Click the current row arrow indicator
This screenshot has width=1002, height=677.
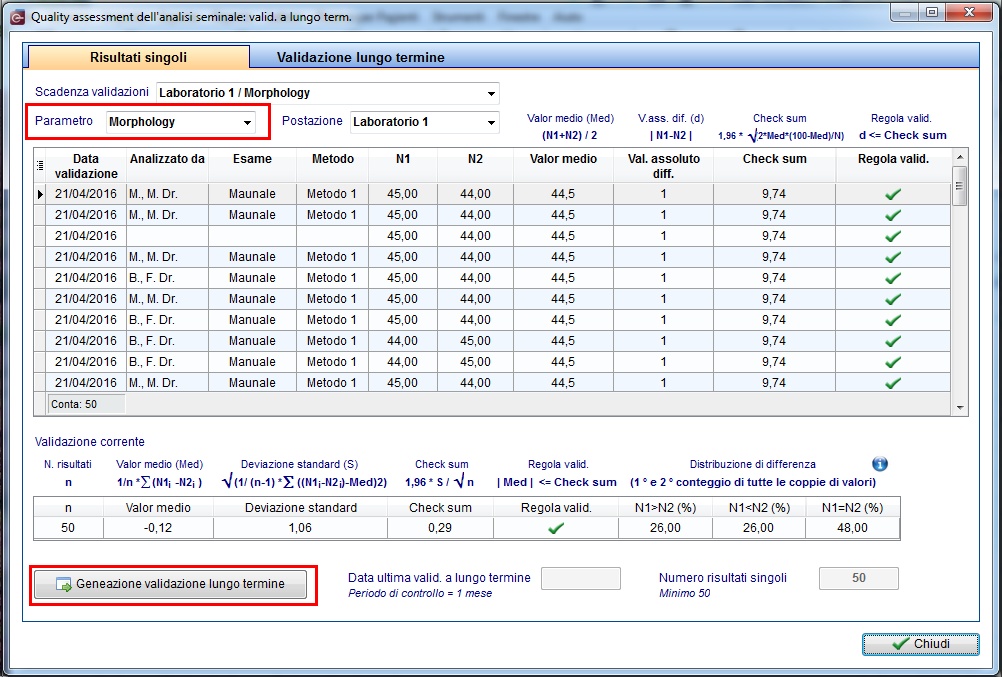(x=40, y=194)
